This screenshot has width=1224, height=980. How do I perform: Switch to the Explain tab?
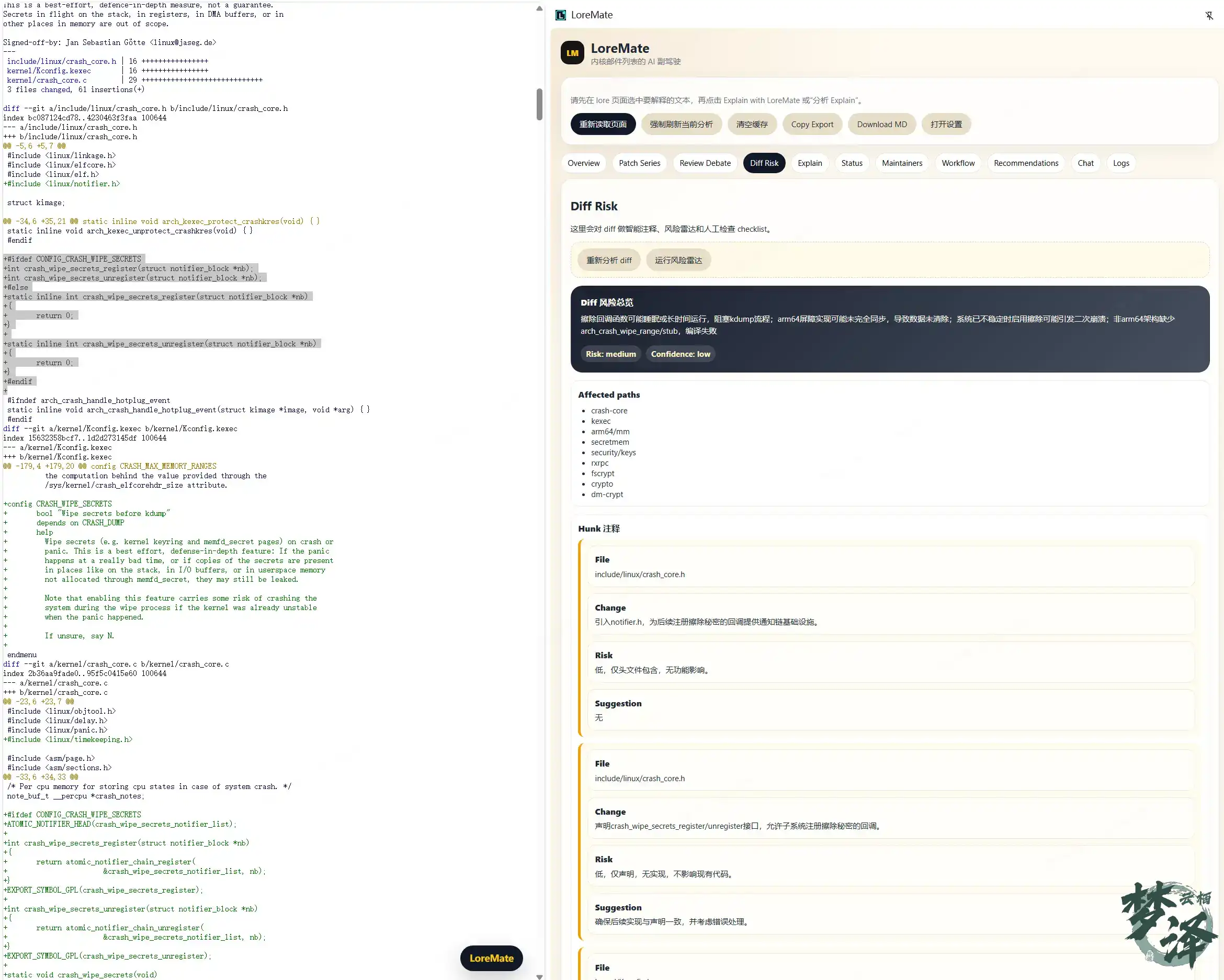pos(810,163)
